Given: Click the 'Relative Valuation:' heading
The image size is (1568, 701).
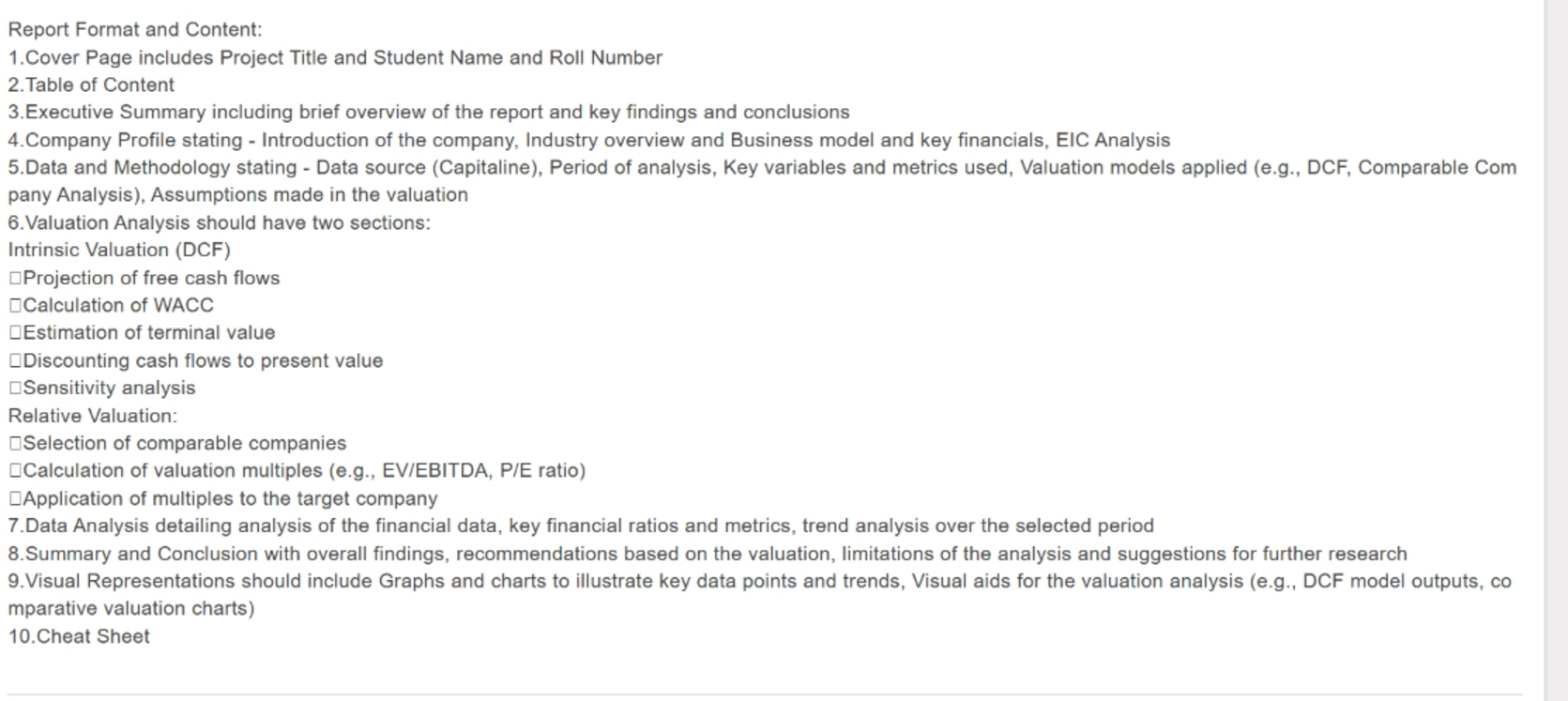Looking at the screenshot, I should click(93, 416).
